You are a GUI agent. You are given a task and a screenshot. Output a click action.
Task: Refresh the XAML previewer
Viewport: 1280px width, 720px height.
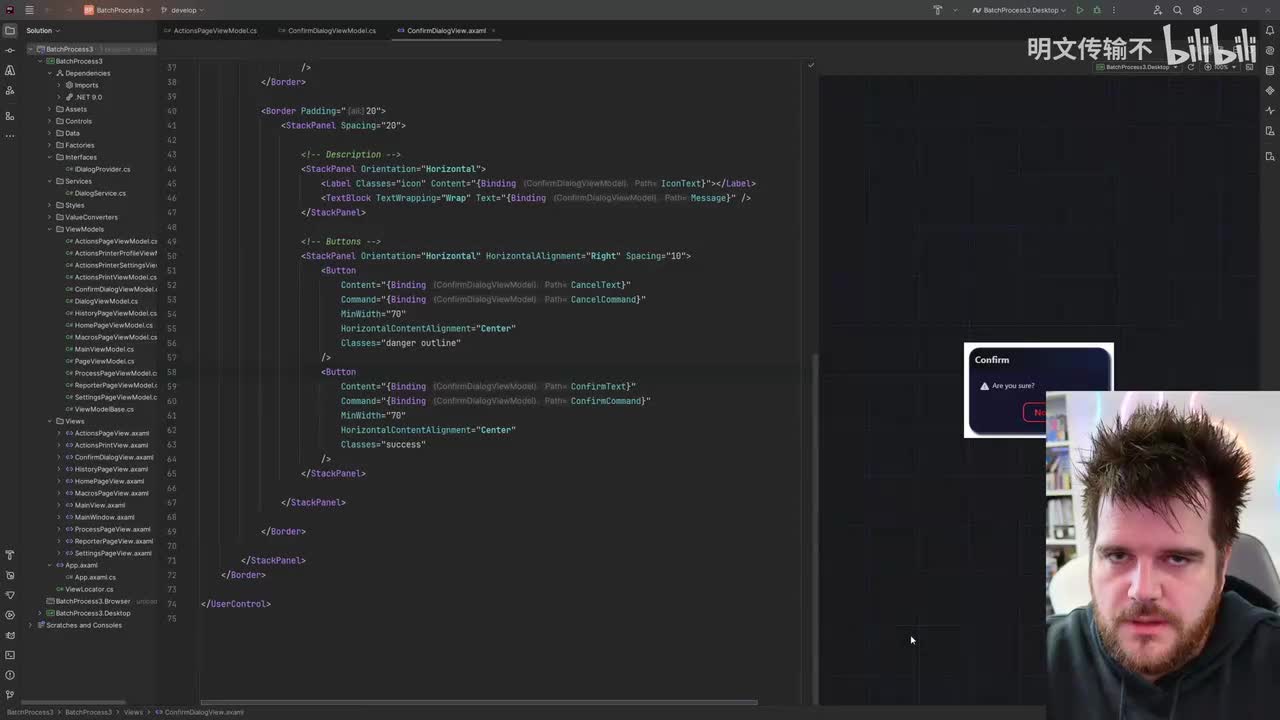(x=1190, y=67)
